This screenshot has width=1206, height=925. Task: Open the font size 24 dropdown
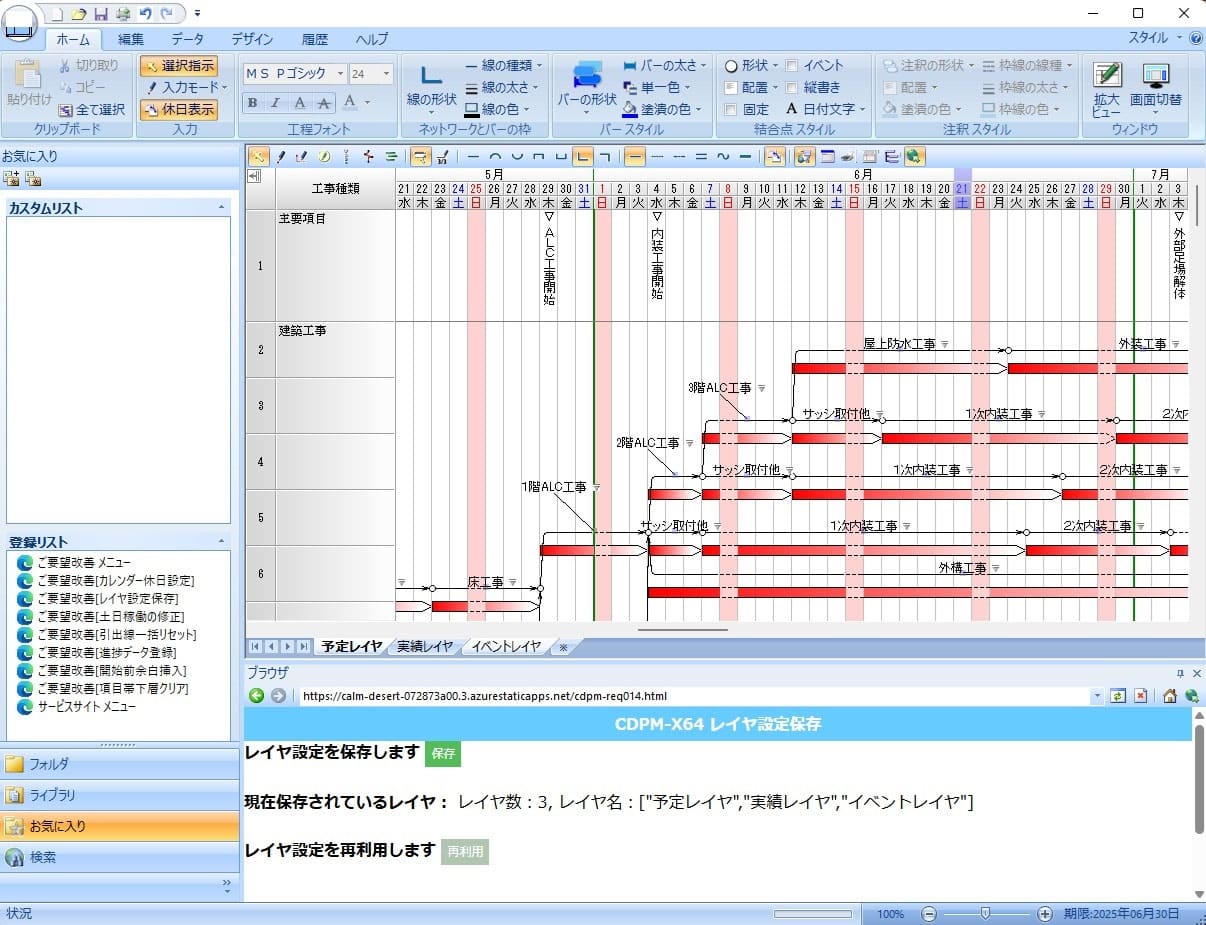(387, 74)
